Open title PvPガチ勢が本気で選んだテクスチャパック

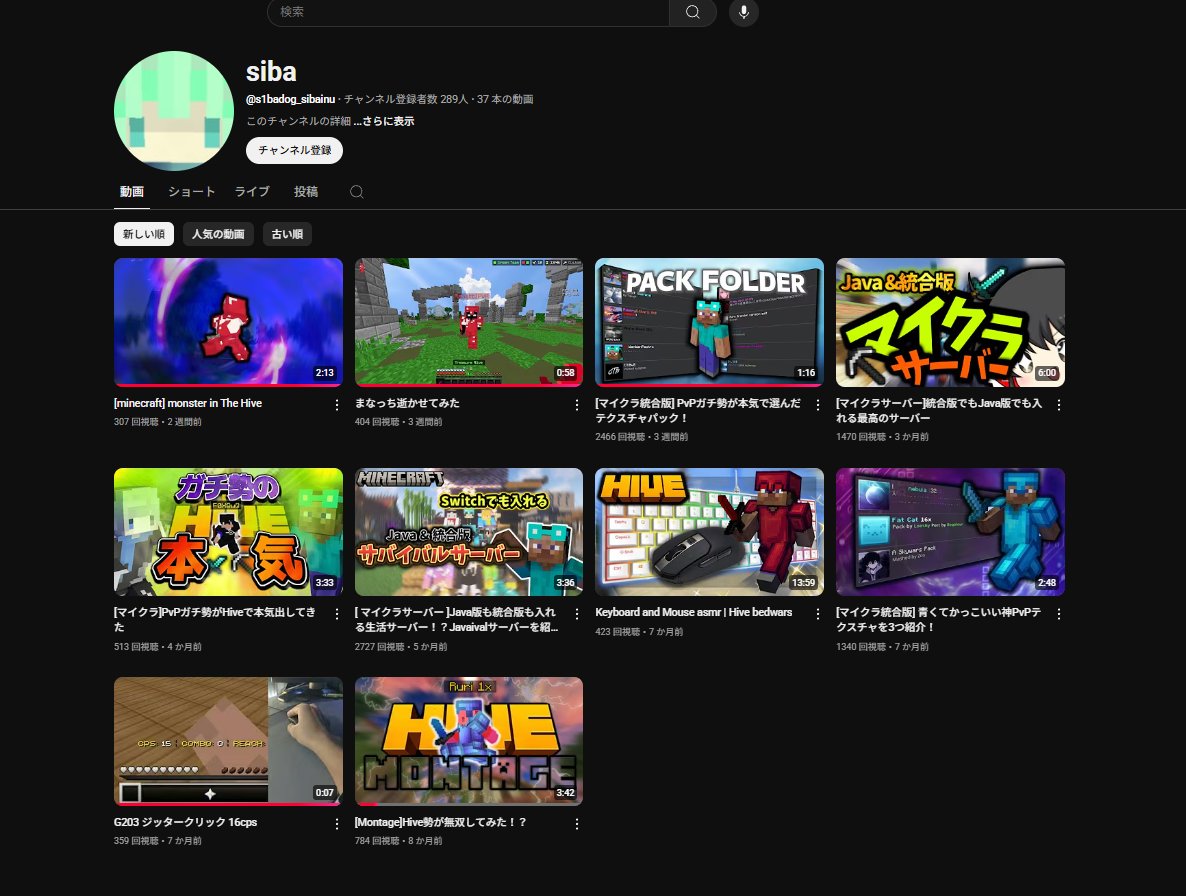[x=697, y=411]
